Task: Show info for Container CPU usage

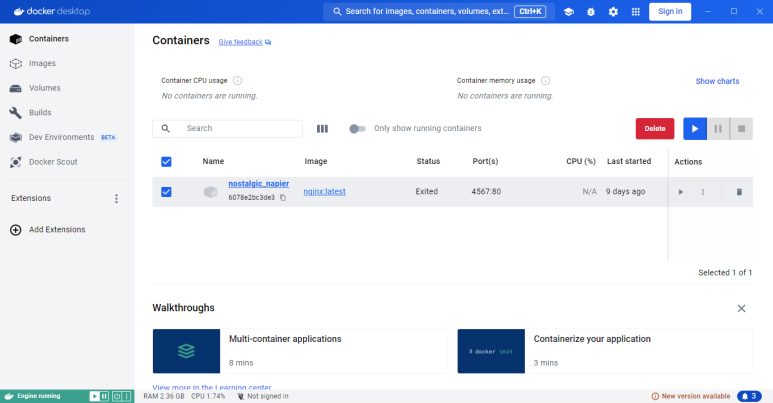Action: click(237, 80)
